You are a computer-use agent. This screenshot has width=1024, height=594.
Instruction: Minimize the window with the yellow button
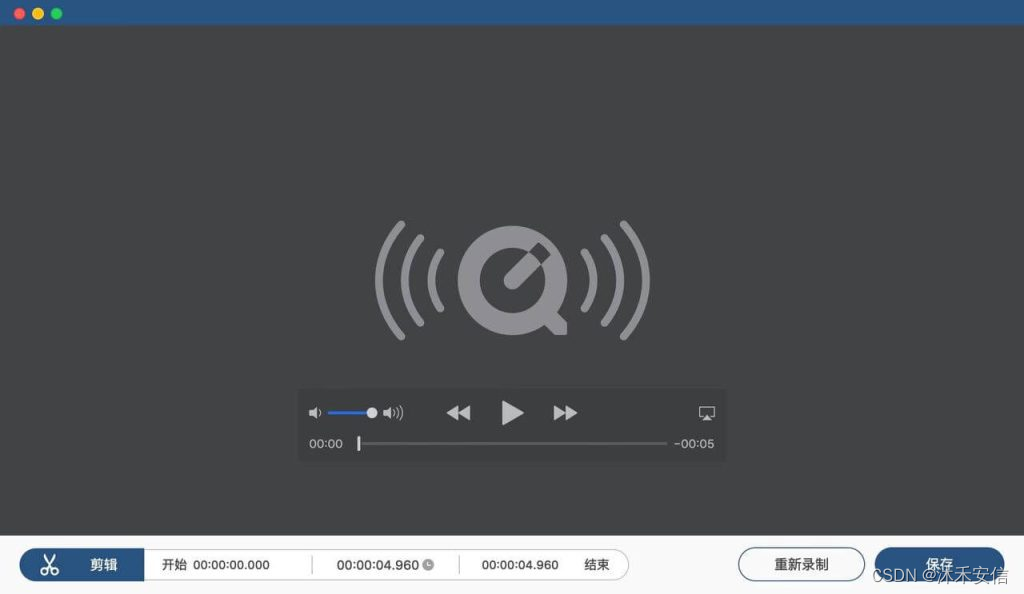coord(38,14)
